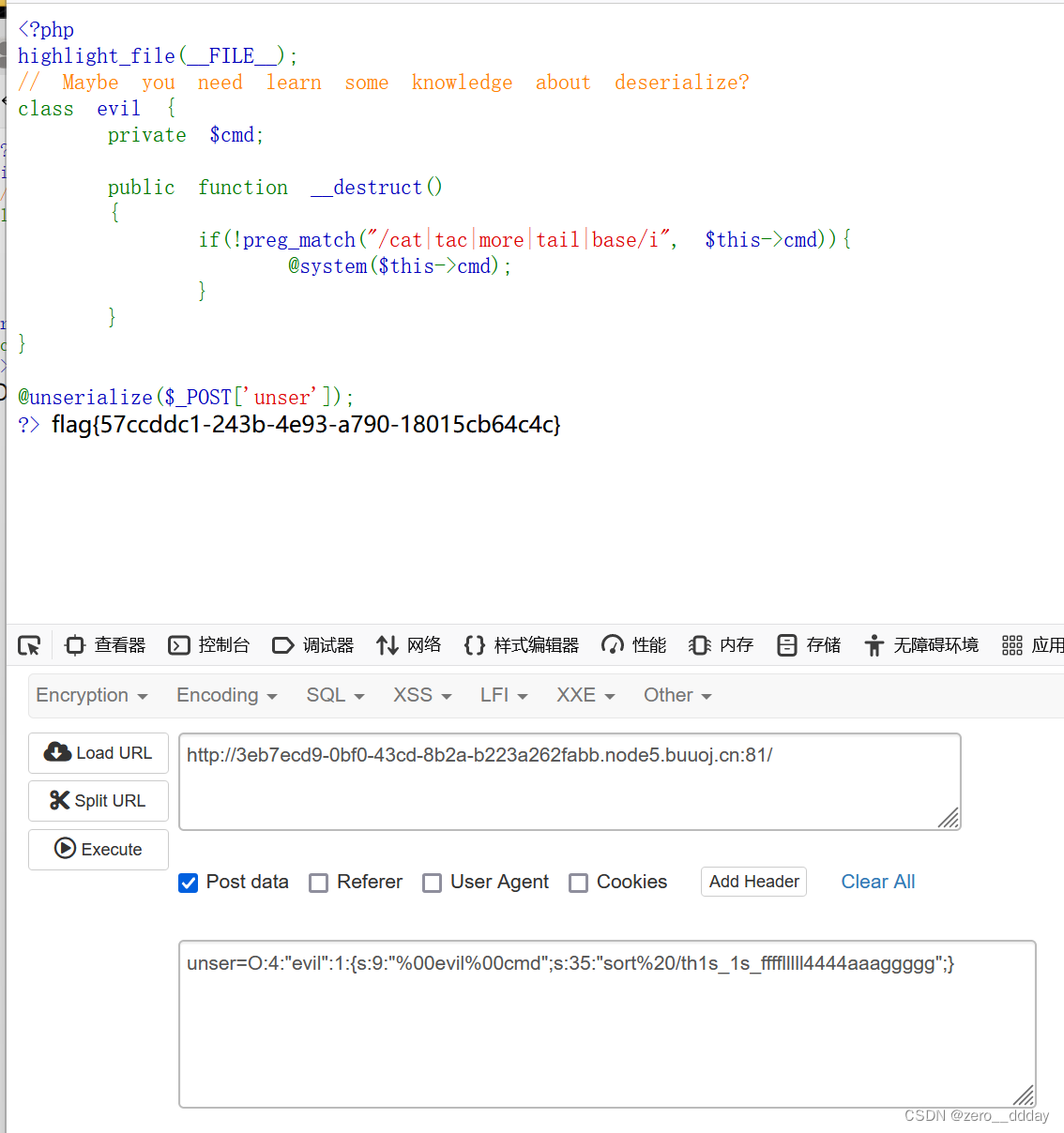Switch to the 调试器 tab
Screen dimensions: 1064x1133
pos(312,645)
